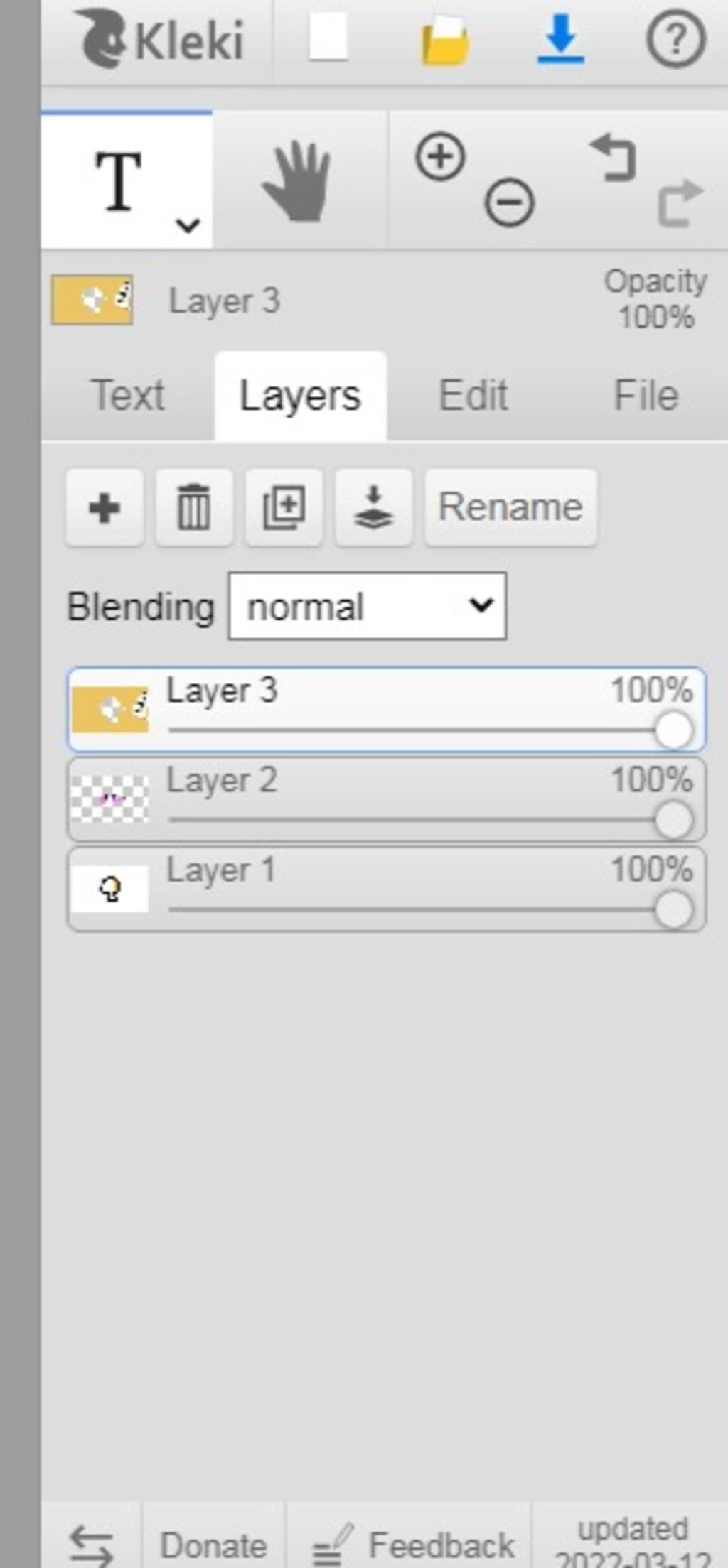Click the redo arrow icon
Viewport: 728px width, 1568px height.
coord(680,203)
